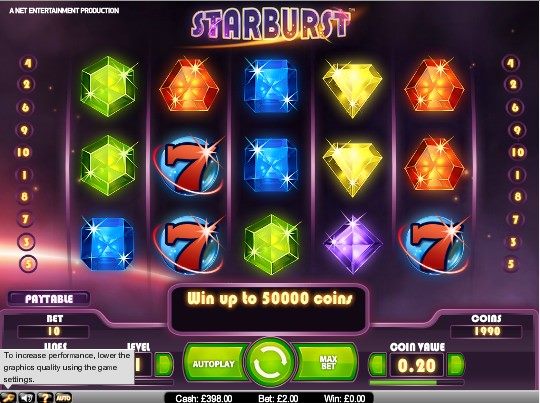Open game settings wrench icon
Image resolution: width=540 pixels, height=403 pixels.
tap(8, 397)
